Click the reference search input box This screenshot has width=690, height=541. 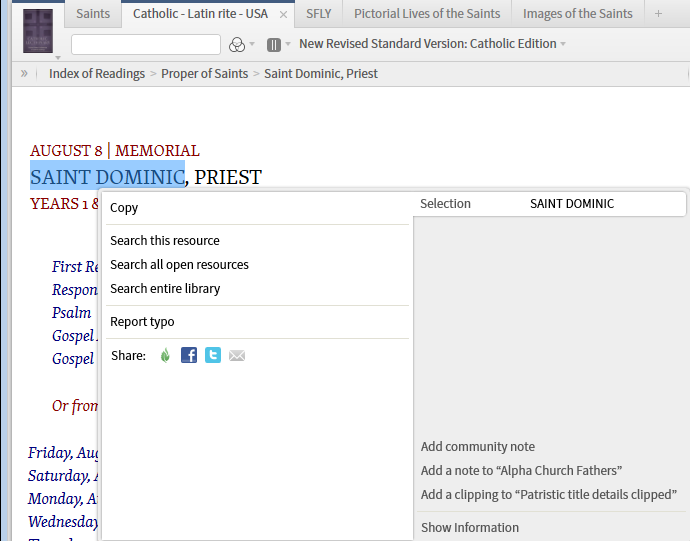point(146,44)
